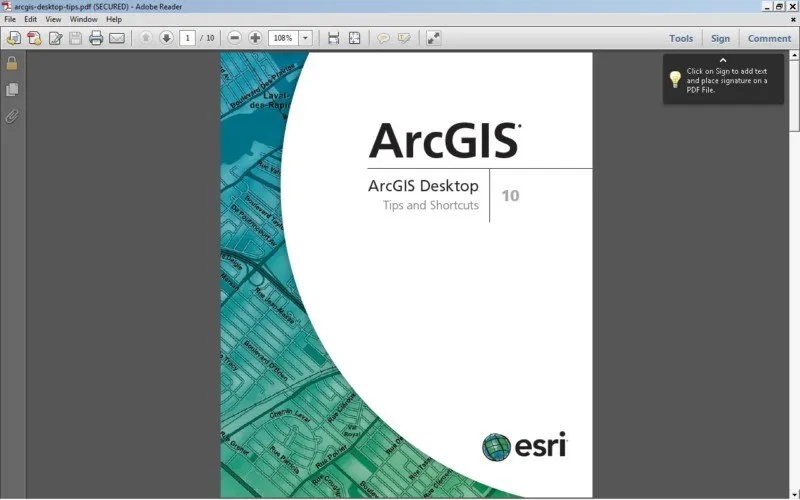Close the document with small x button
The width and height of the screenshot is (800, 500).
click(x=793, y=20)
